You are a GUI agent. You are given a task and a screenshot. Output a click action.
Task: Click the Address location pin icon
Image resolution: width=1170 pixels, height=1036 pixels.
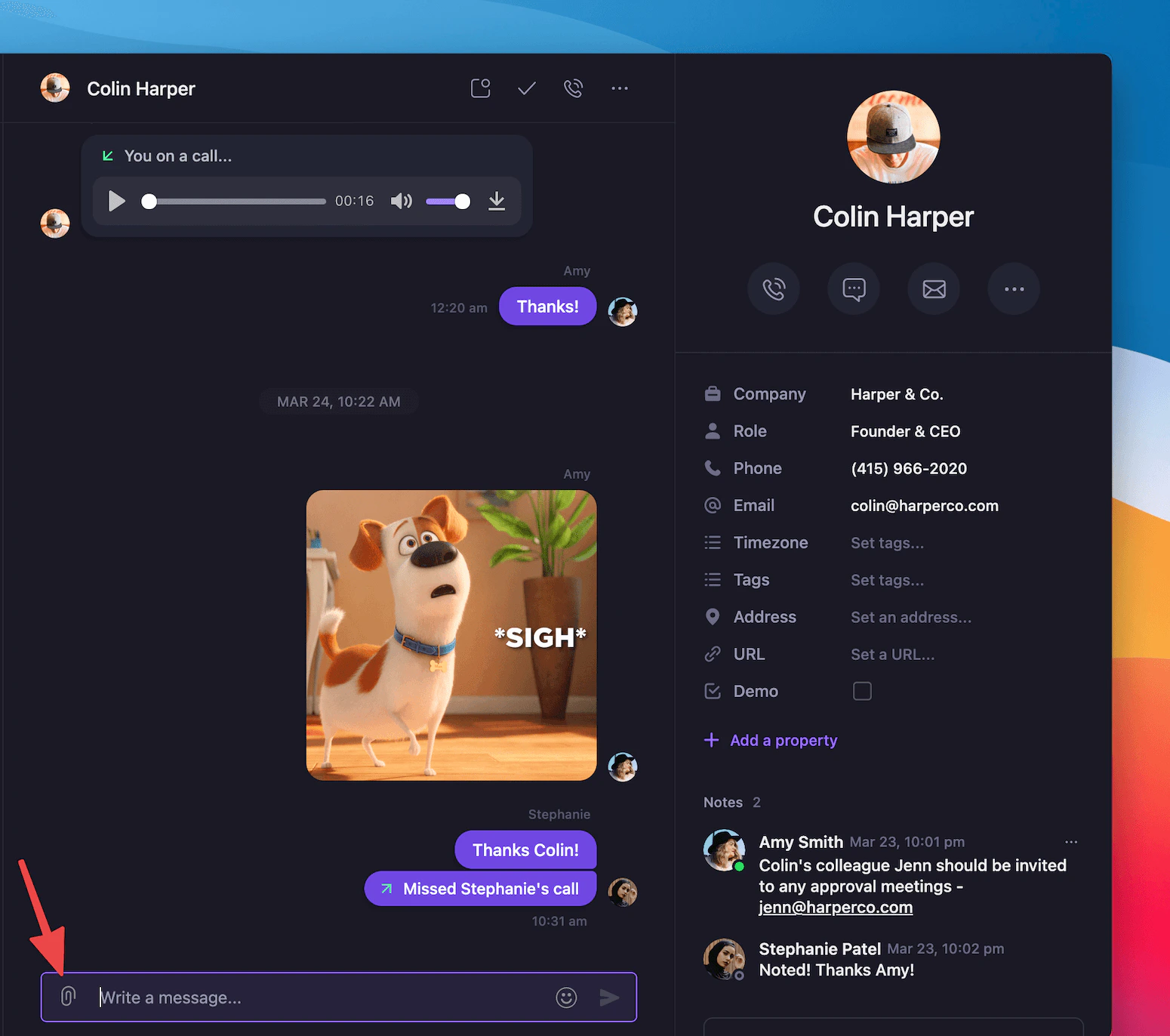tap(713, 617)
